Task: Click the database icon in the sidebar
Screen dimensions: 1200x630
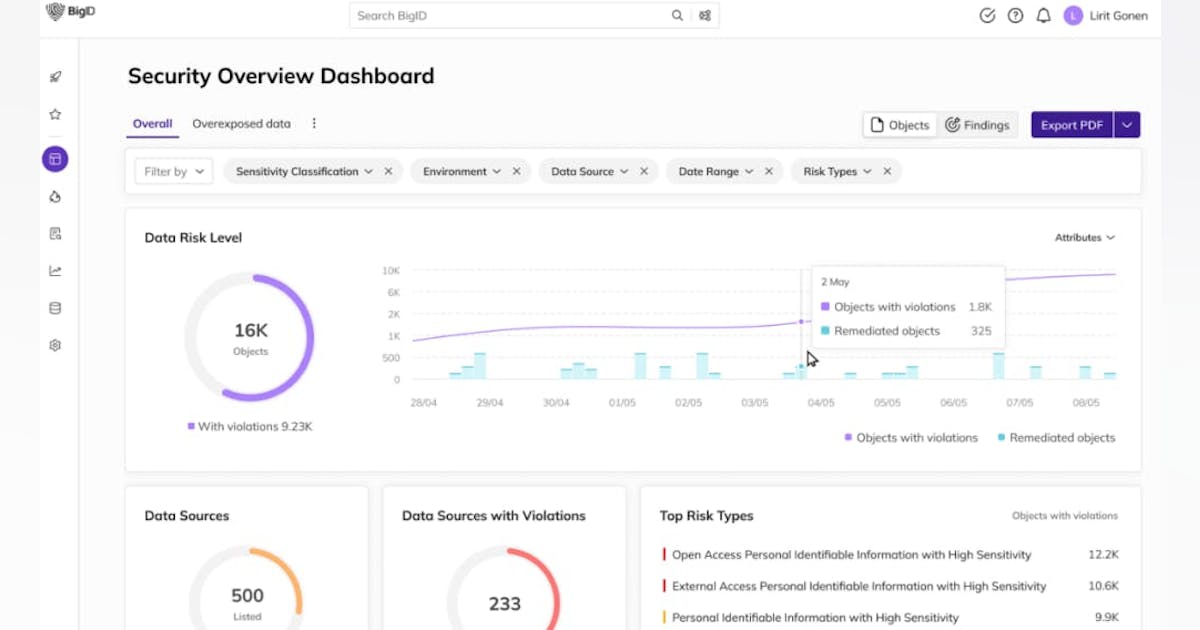Action: coord(55,308)
